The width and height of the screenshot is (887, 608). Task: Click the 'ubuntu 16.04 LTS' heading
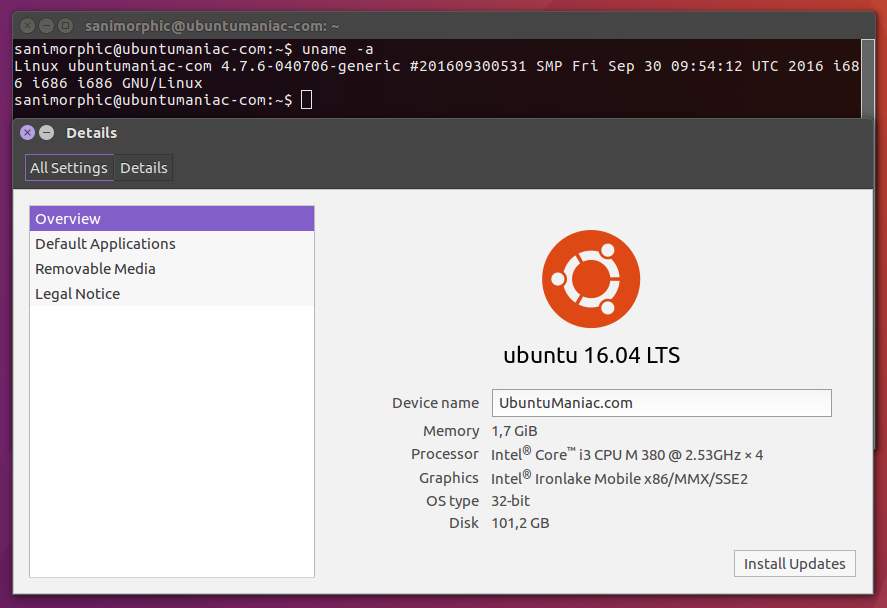(x=592, y=355)
